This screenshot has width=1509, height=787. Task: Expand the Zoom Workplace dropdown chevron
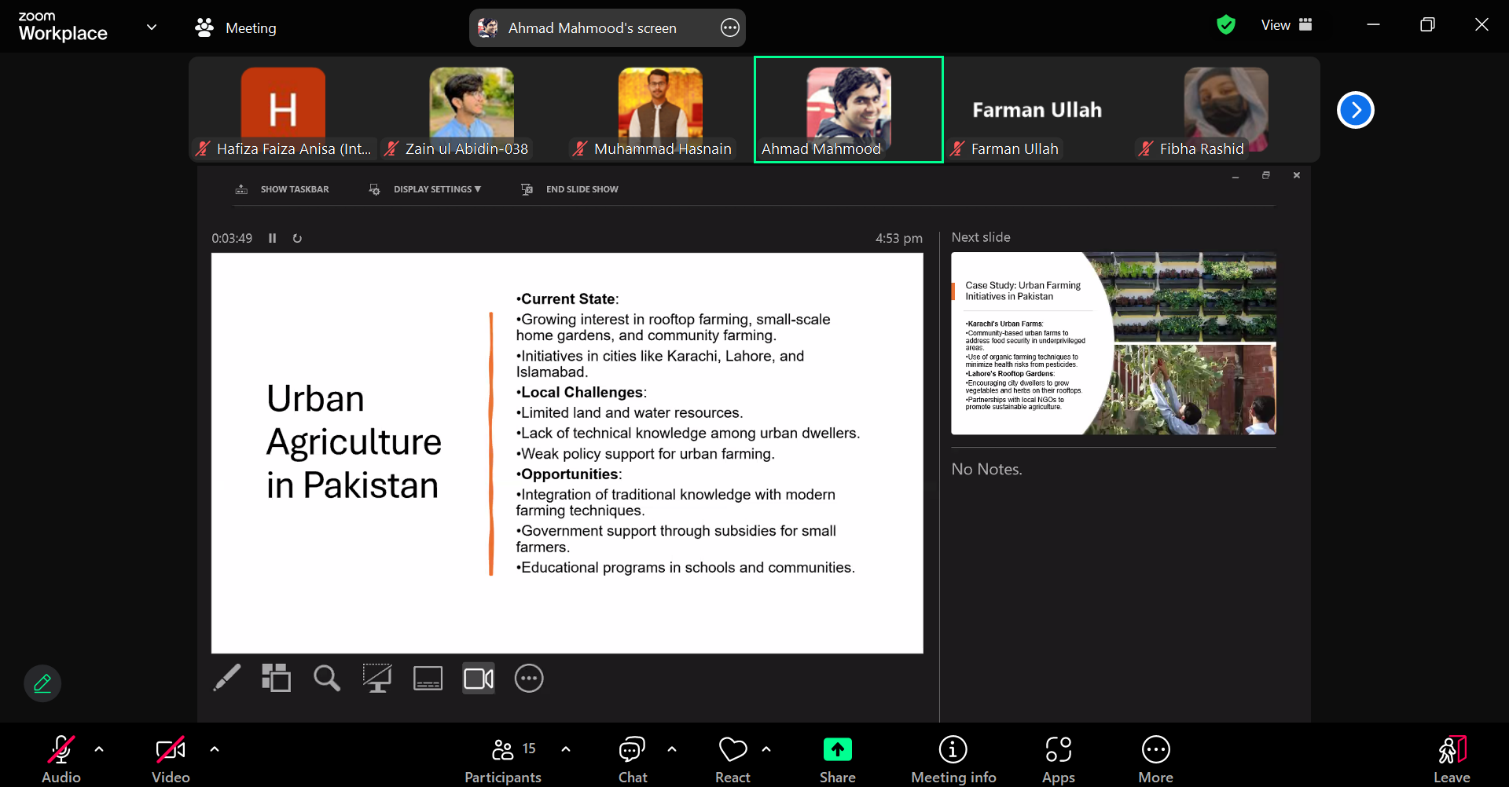point(152,27)
